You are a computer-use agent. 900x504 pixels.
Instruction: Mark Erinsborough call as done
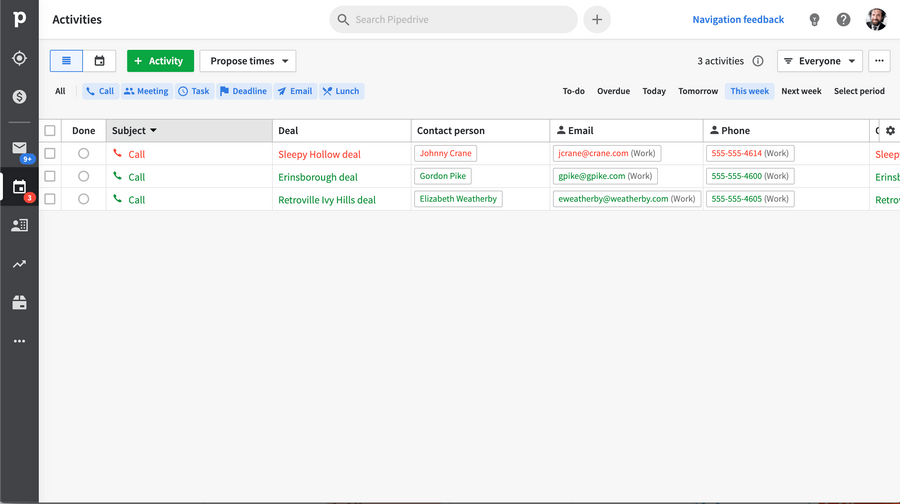pyautogui.click(x=84, y=176)
